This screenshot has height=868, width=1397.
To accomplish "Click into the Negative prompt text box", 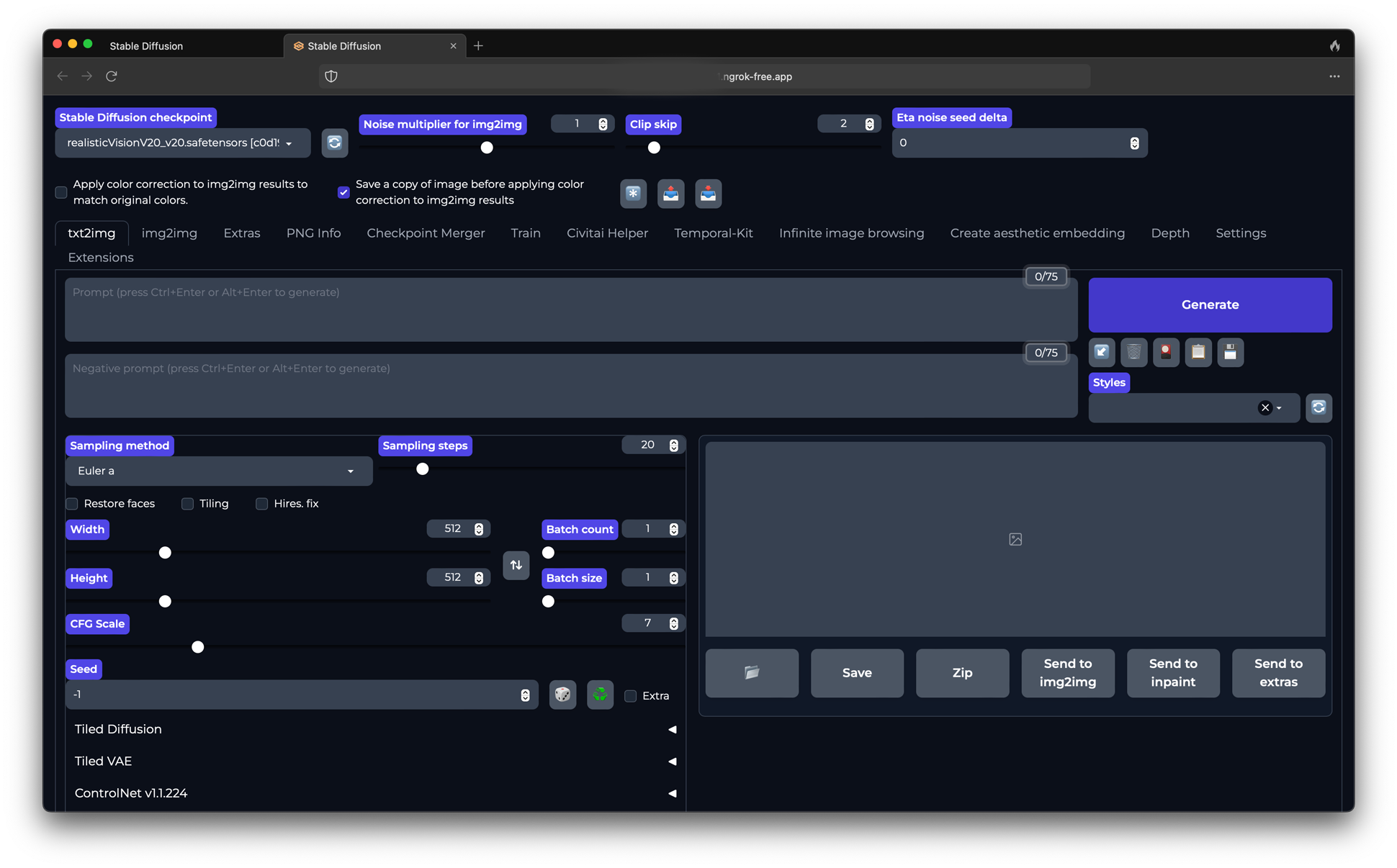I will [571, 386].
